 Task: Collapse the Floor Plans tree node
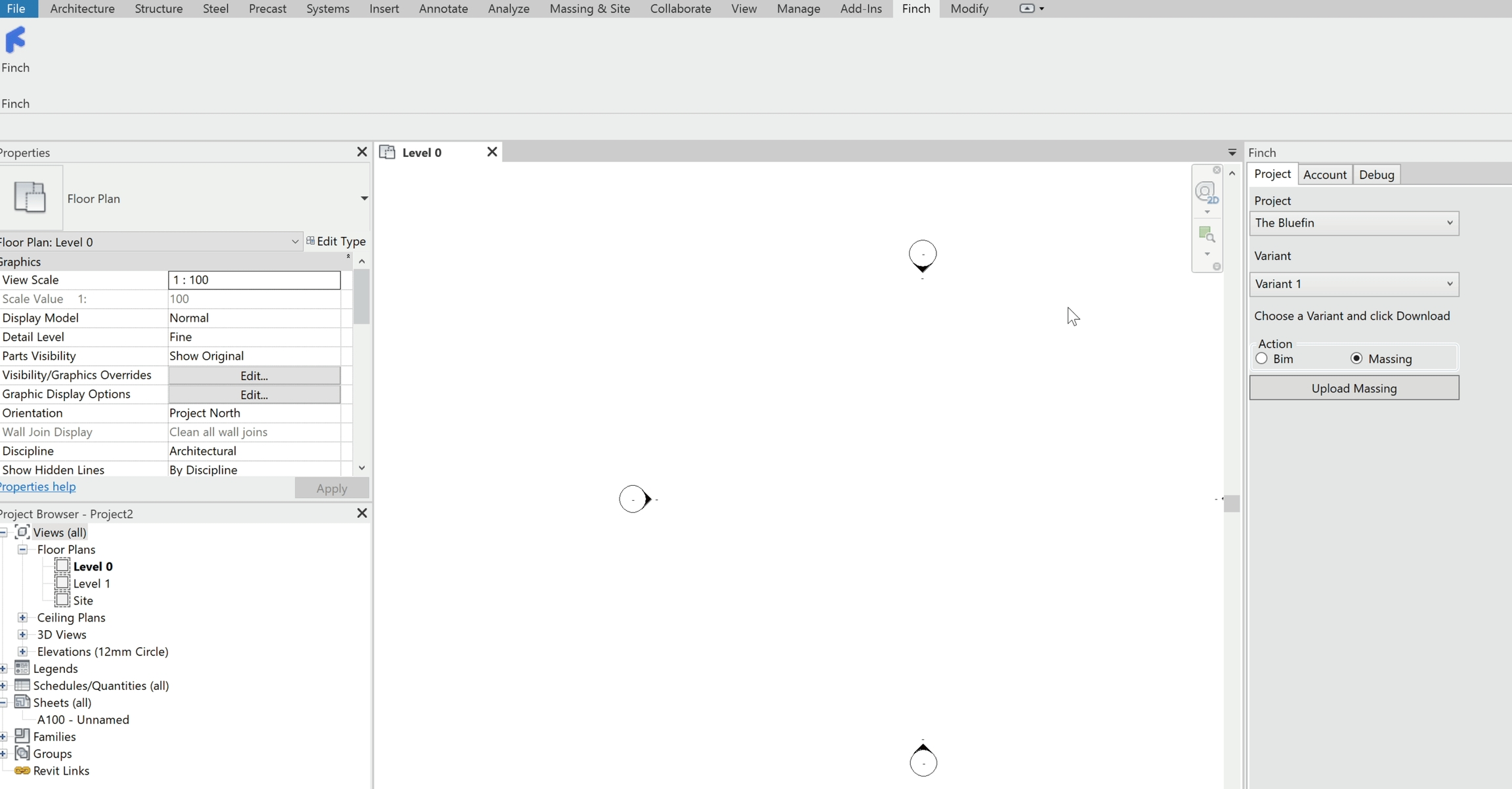pyautogui.click(x=22, y=549)
